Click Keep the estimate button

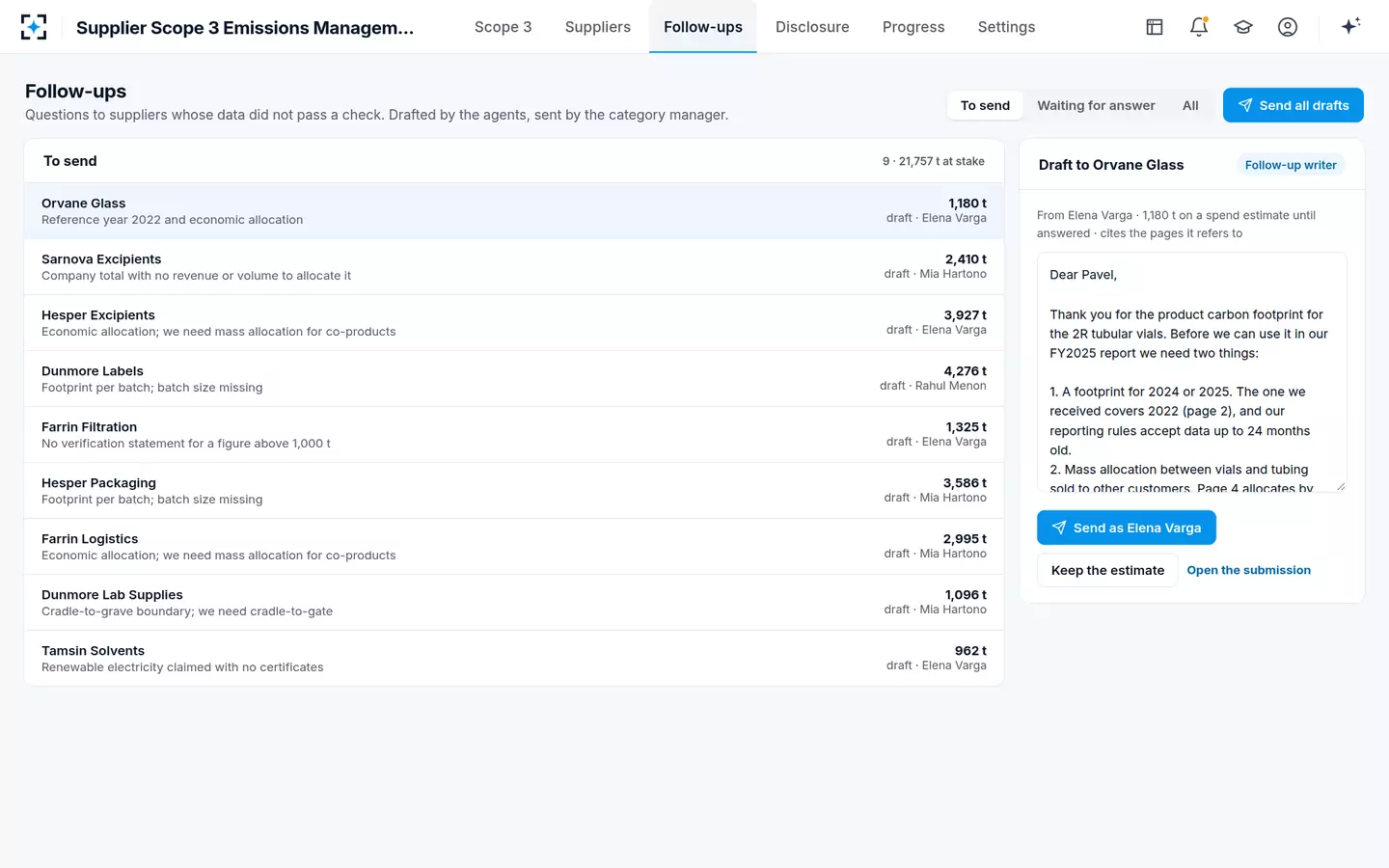pyautogui.click(x=1107, y=570)
